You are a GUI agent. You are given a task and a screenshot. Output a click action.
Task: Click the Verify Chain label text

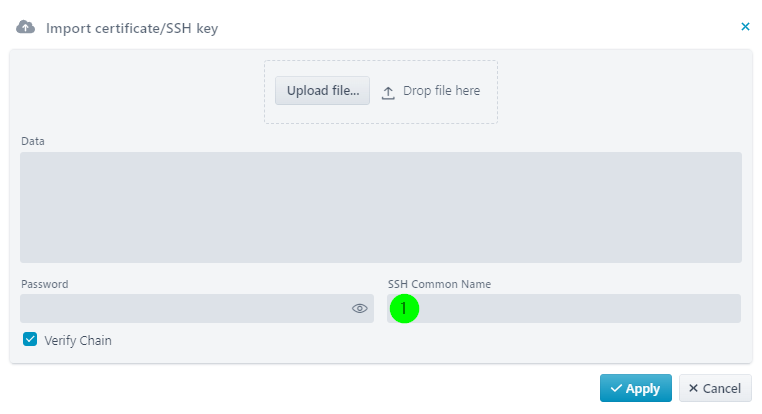tap(78, 341)
